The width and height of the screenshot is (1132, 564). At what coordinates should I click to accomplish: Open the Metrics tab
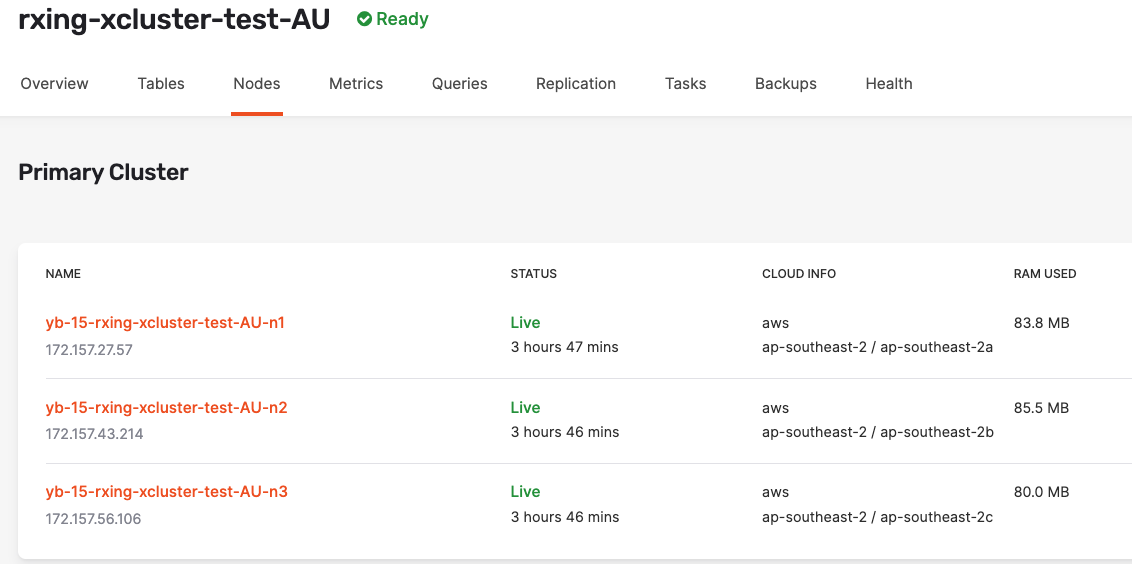(356, 84)
